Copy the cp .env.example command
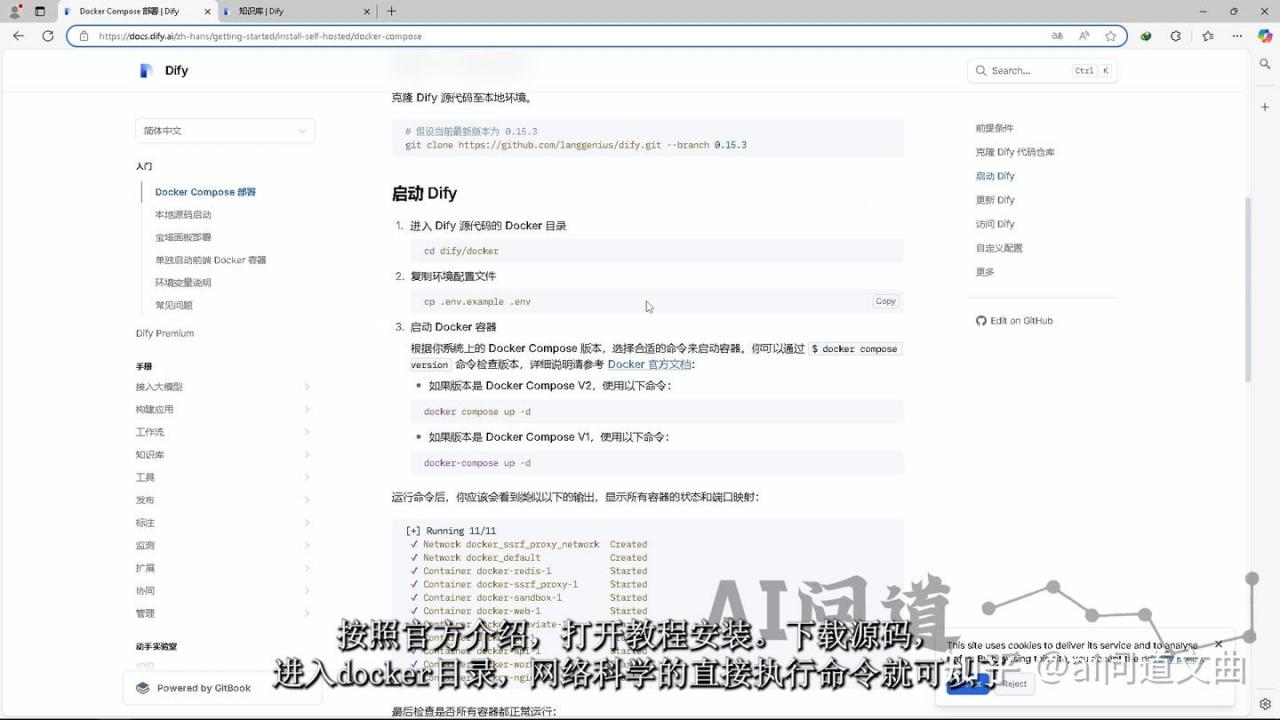 (x=885, y=301)
